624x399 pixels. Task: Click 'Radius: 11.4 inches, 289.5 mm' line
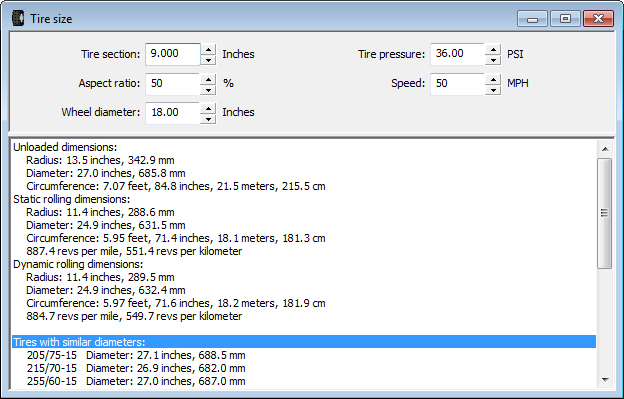(100, 277)
